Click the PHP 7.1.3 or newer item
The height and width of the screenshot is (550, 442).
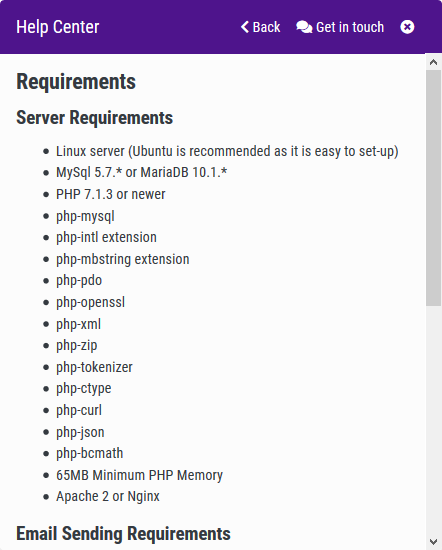pos(110,194)
